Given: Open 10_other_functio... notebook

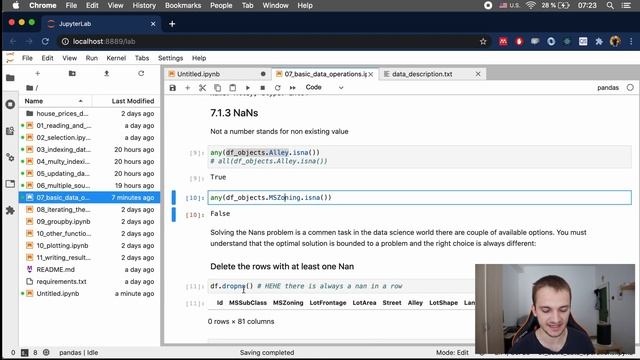Looking at the screenshot, I should click(89, 233).
